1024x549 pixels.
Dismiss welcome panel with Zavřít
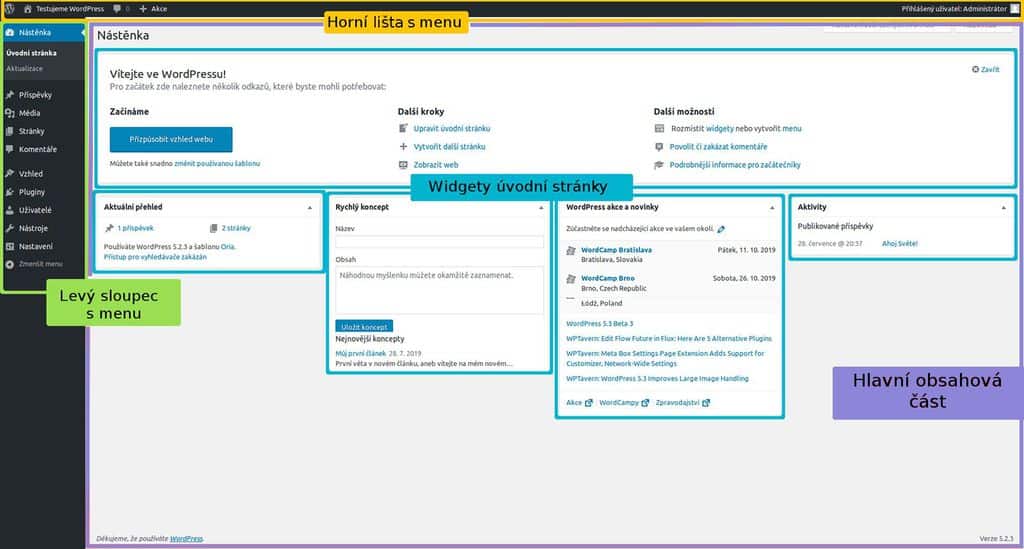(x=985, y=69)
